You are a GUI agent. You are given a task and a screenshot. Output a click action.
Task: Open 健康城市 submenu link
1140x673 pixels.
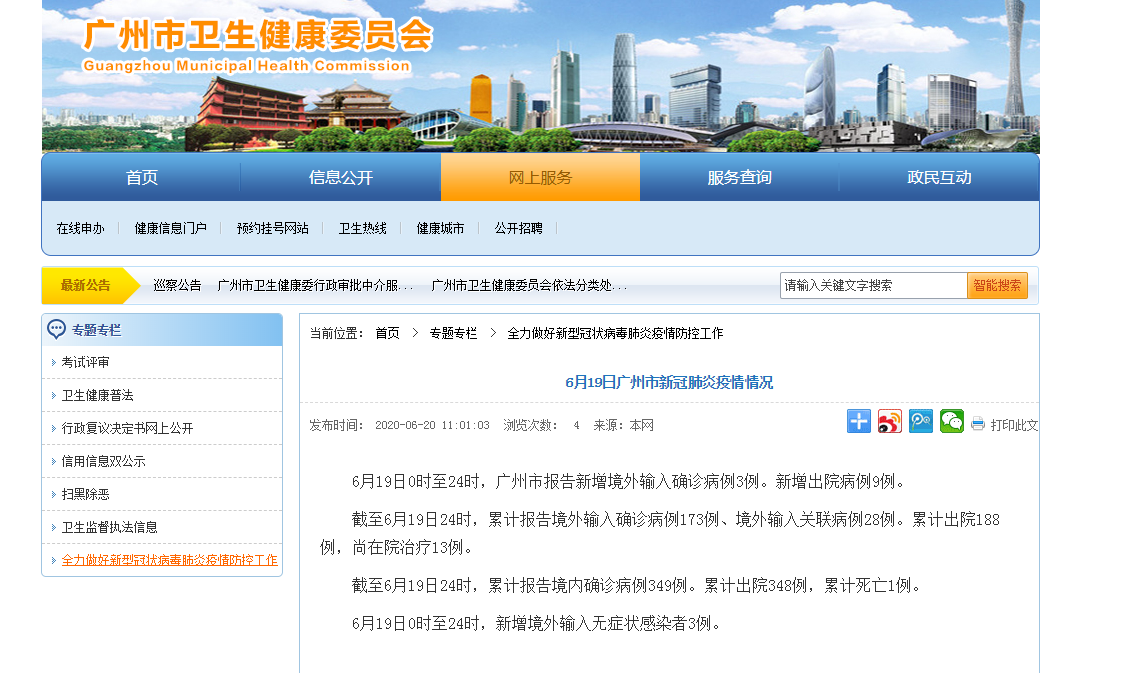point(441,228)
